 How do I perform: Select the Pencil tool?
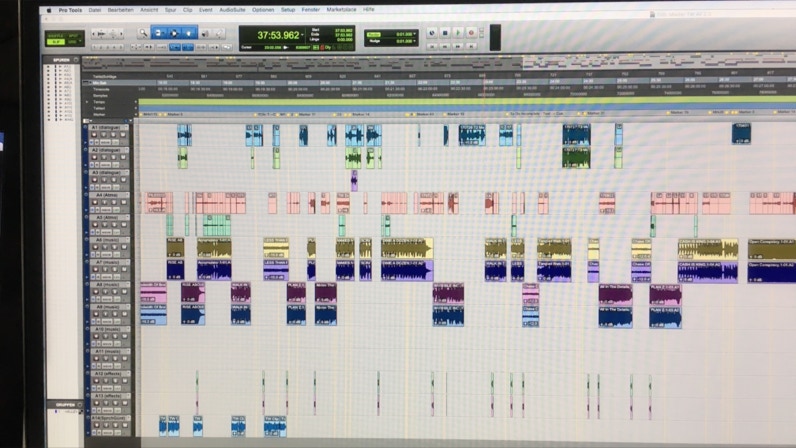pyautogui.click(x=219, y=33)
